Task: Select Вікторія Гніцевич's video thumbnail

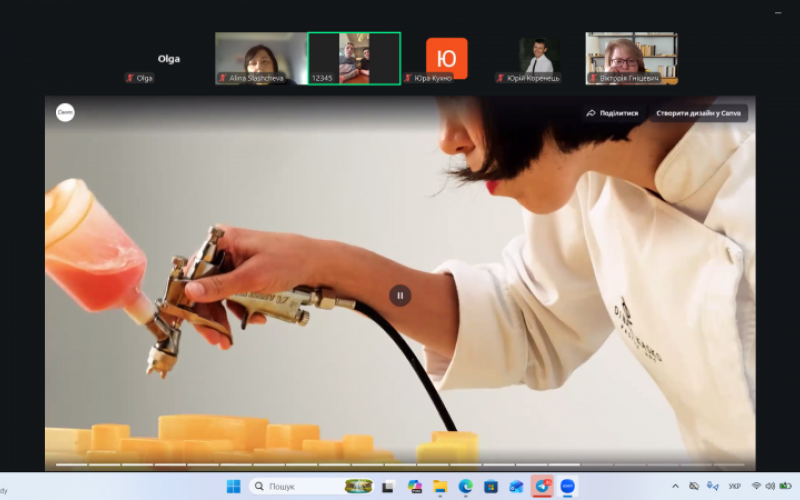Action: [631, 57]
